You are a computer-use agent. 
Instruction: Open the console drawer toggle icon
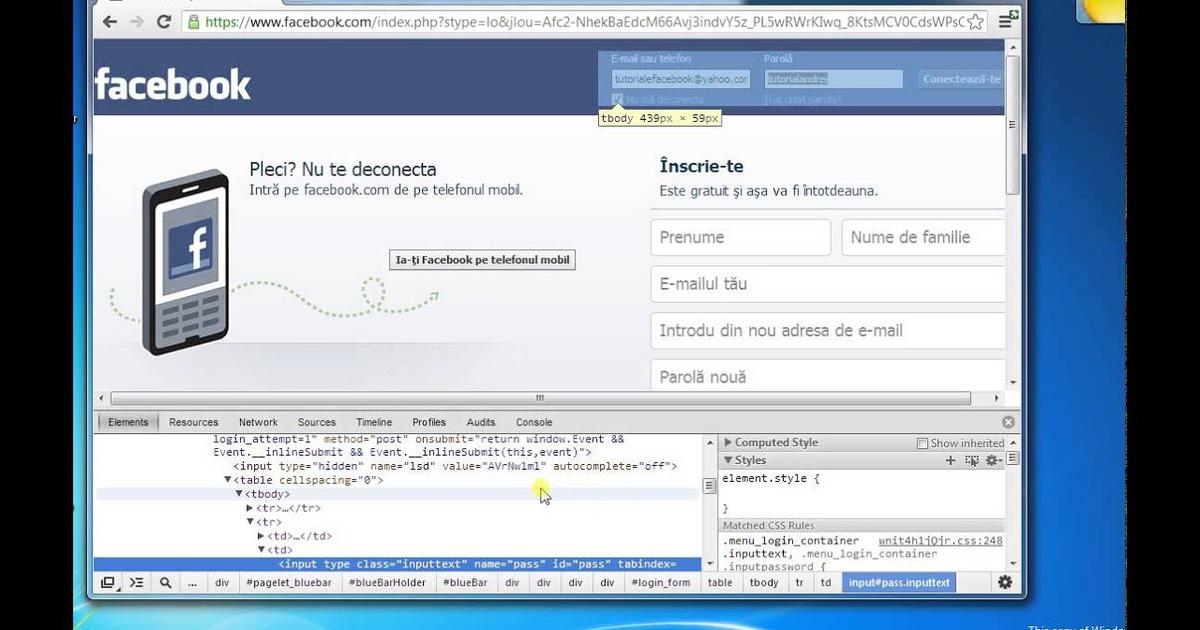[138, 582]
